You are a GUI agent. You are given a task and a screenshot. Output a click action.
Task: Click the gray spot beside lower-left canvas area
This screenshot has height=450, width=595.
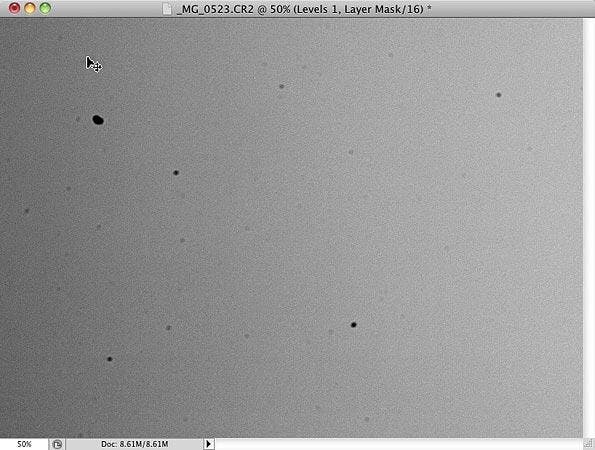click(x=168, y=327)
